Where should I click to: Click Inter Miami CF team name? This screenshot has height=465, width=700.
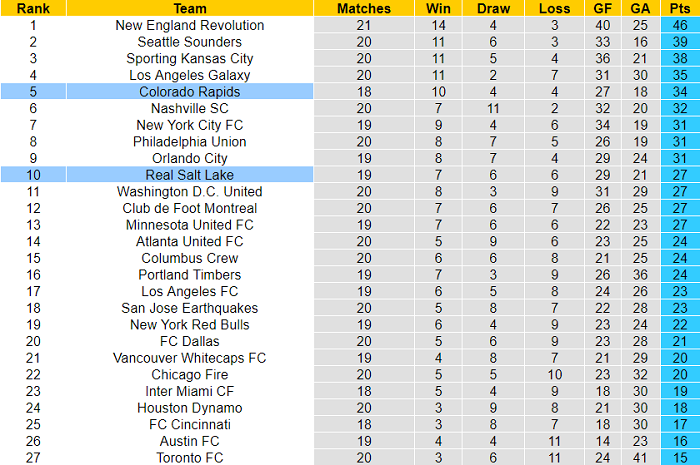pos(190,391)
